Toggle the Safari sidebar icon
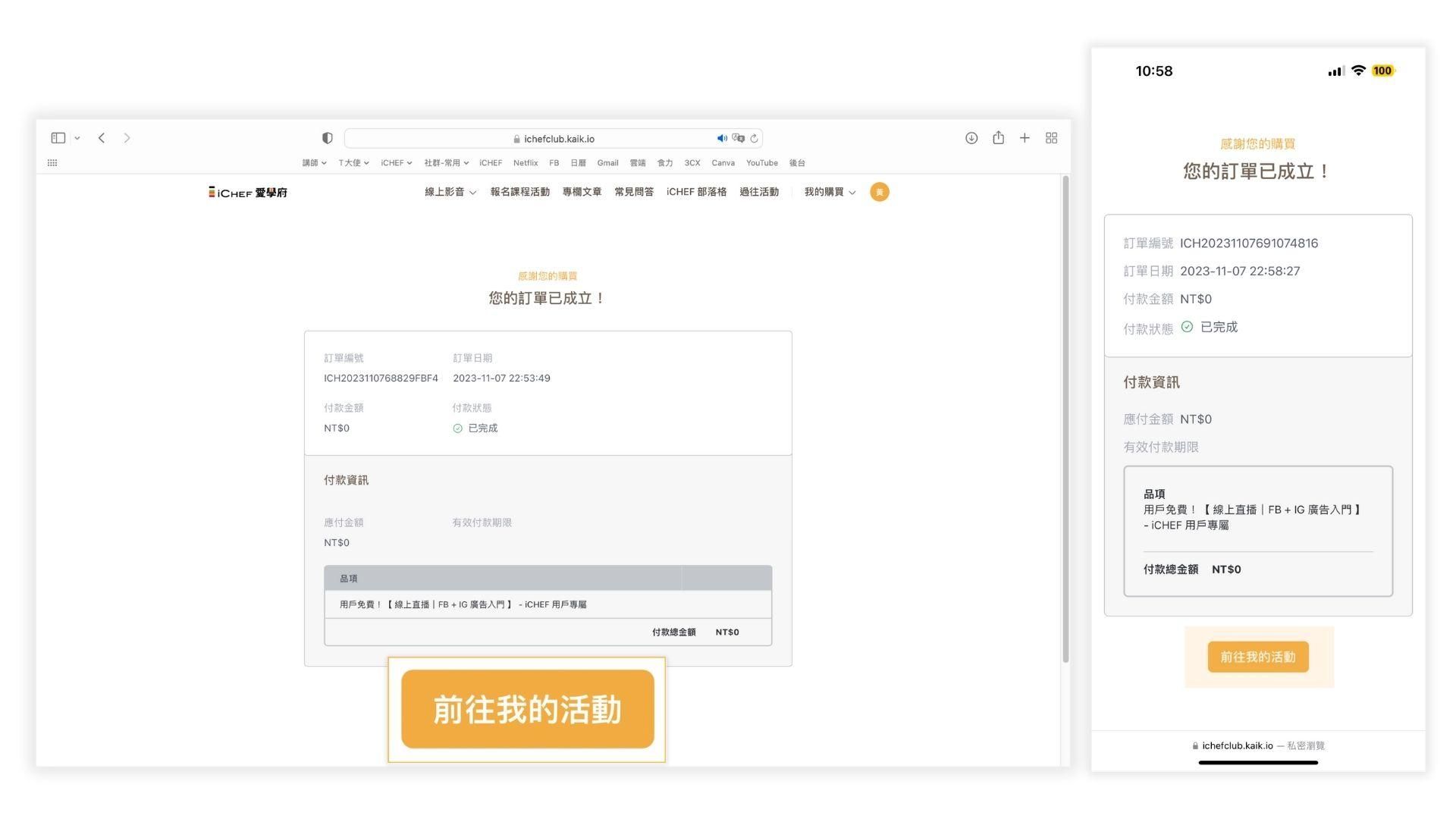This screenshot has height=819, width=1456. click(58, 138)
